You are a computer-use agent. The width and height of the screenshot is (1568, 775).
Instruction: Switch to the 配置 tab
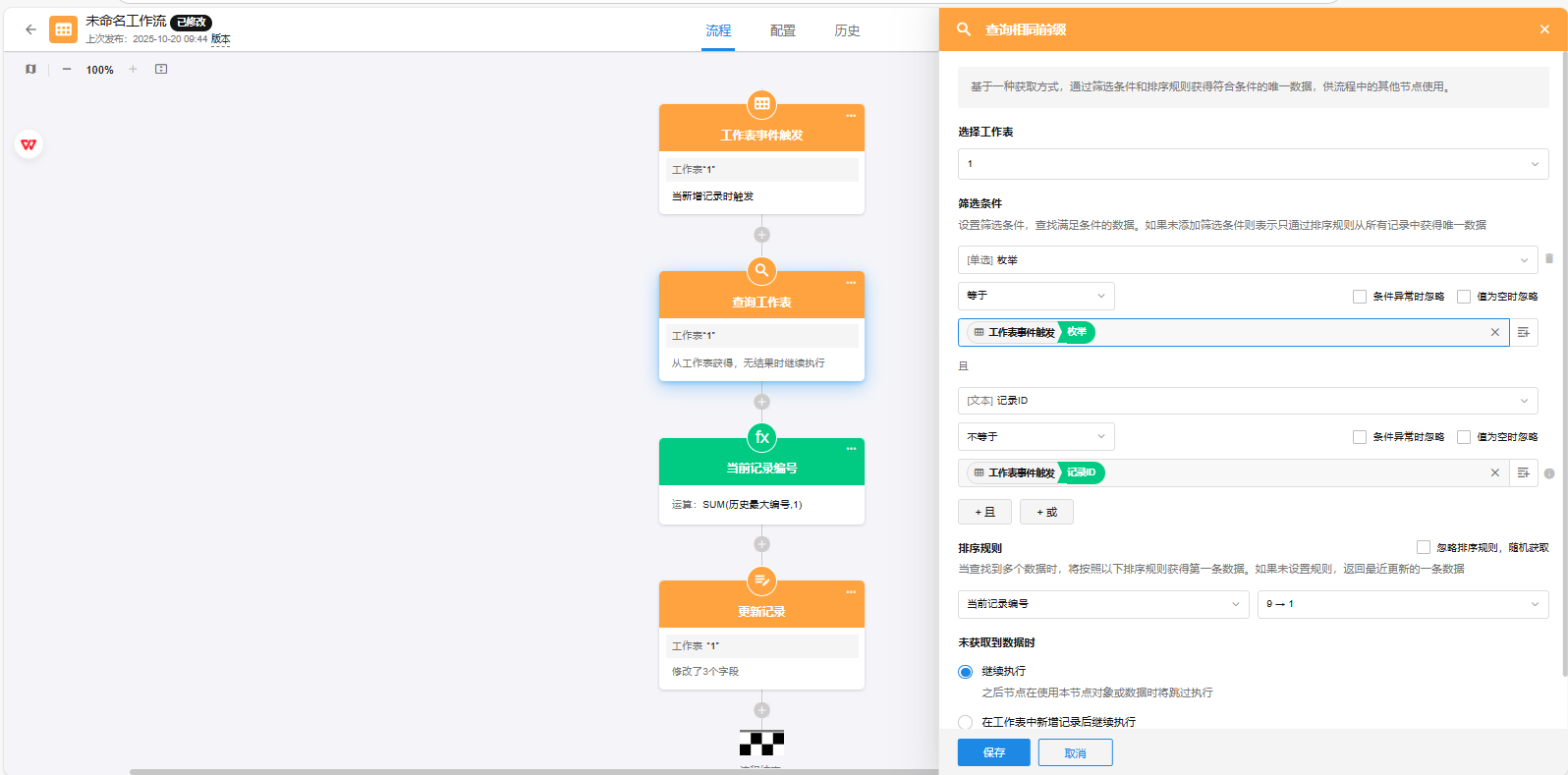pos(782,30)
